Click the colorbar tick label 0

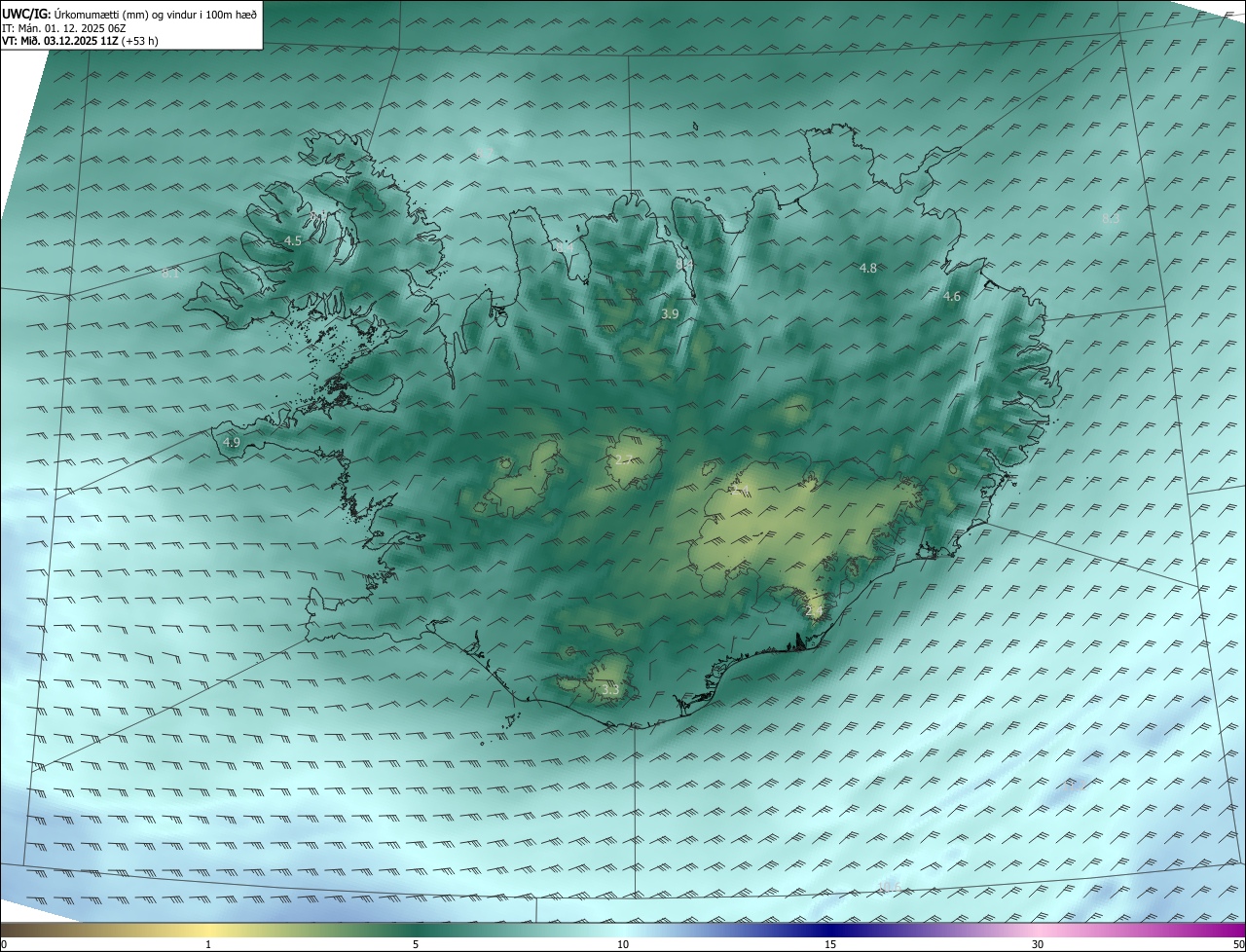pos(4,944)
